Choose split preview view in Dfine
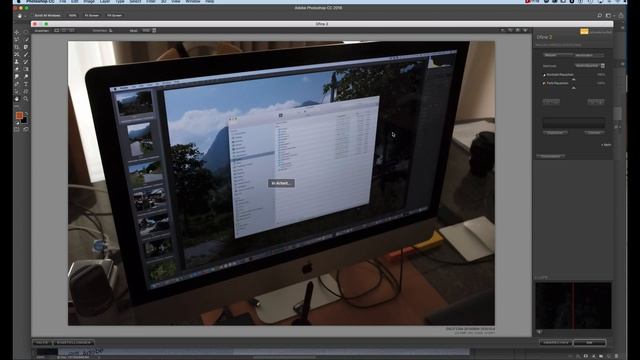The width and height of the screenshot is (640, 360). pyautogui.click(x=64, y=30)
